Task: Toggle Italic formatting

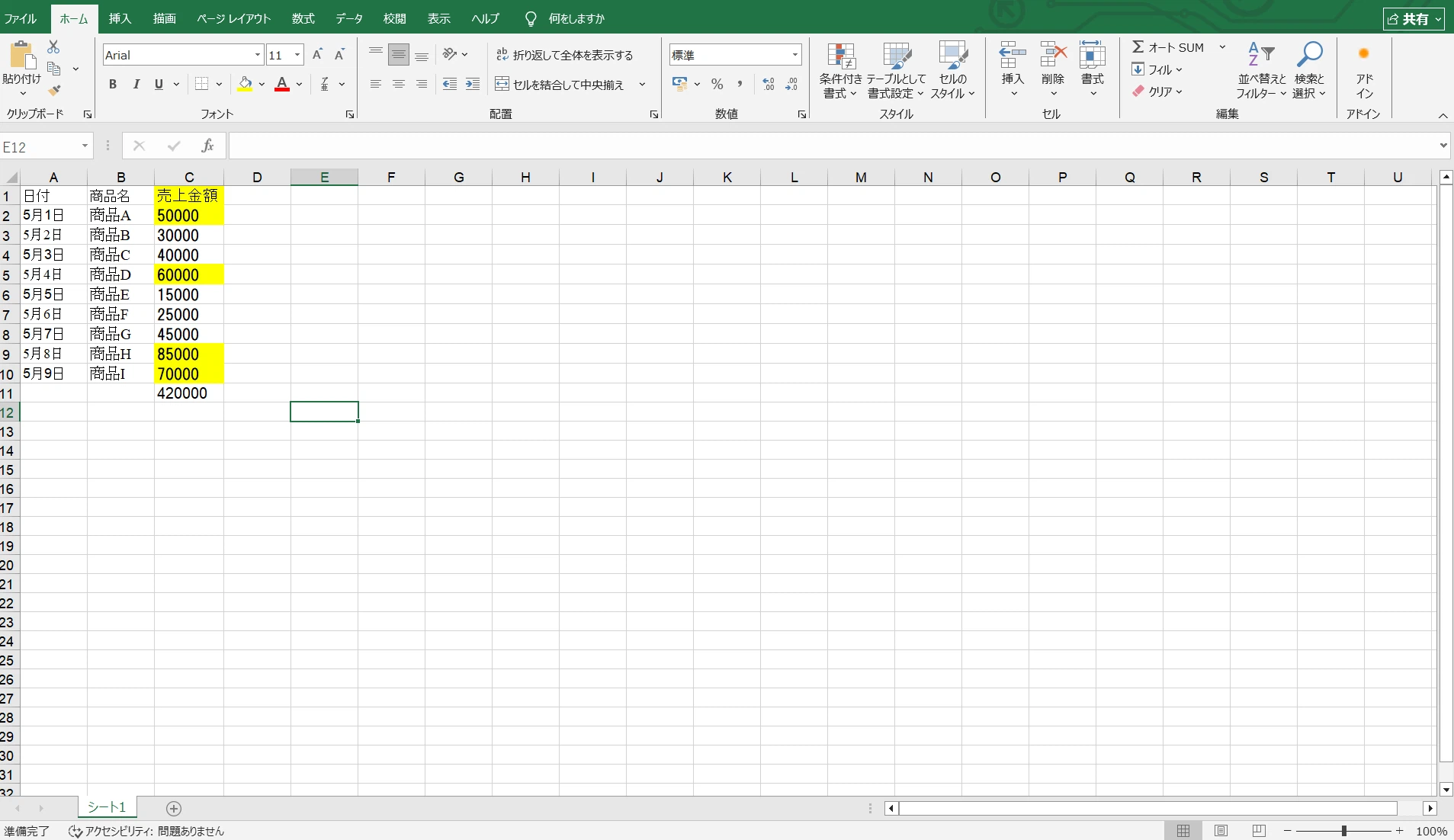Action: (136, 84)
